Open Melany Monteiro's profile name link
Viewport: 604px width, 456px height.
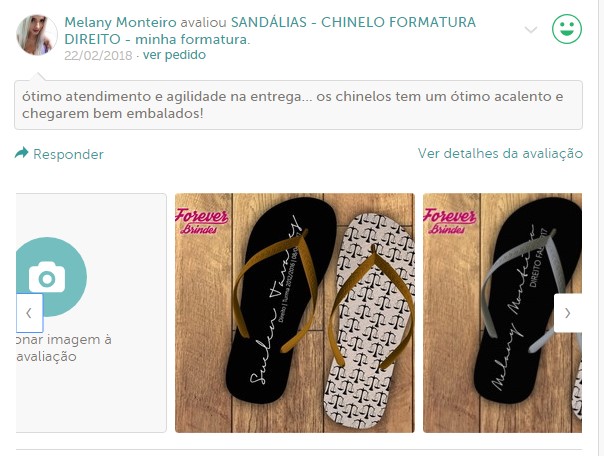coord(120,22)
